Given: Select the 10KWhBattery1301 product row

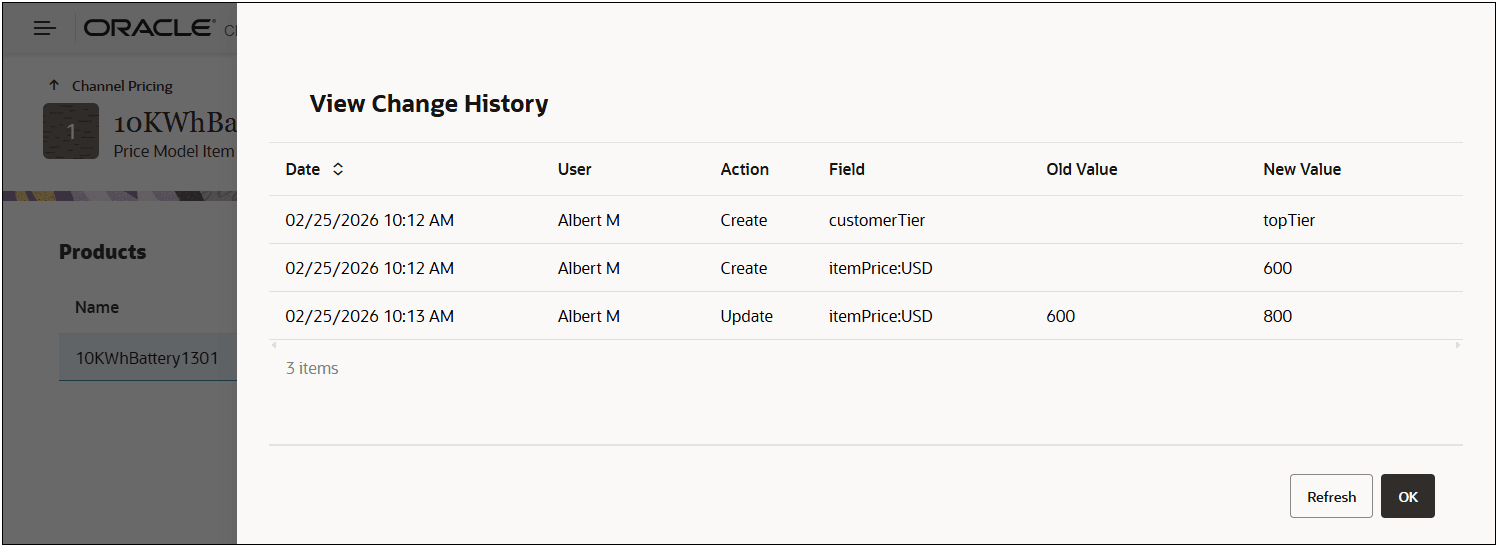Looking at the screenshot, I should point(147,357).
